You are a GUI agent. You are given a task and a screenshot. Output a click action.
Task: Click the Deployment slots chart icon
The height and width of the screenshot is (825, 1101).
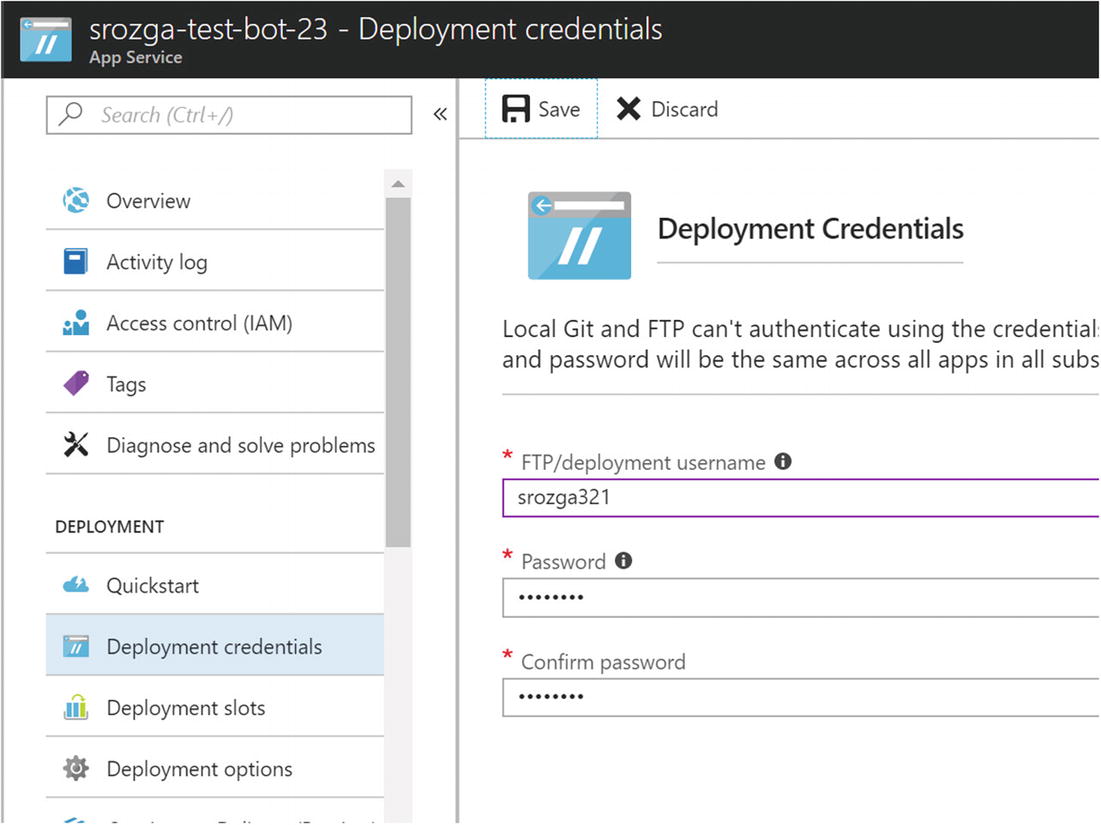coord(76,708)
